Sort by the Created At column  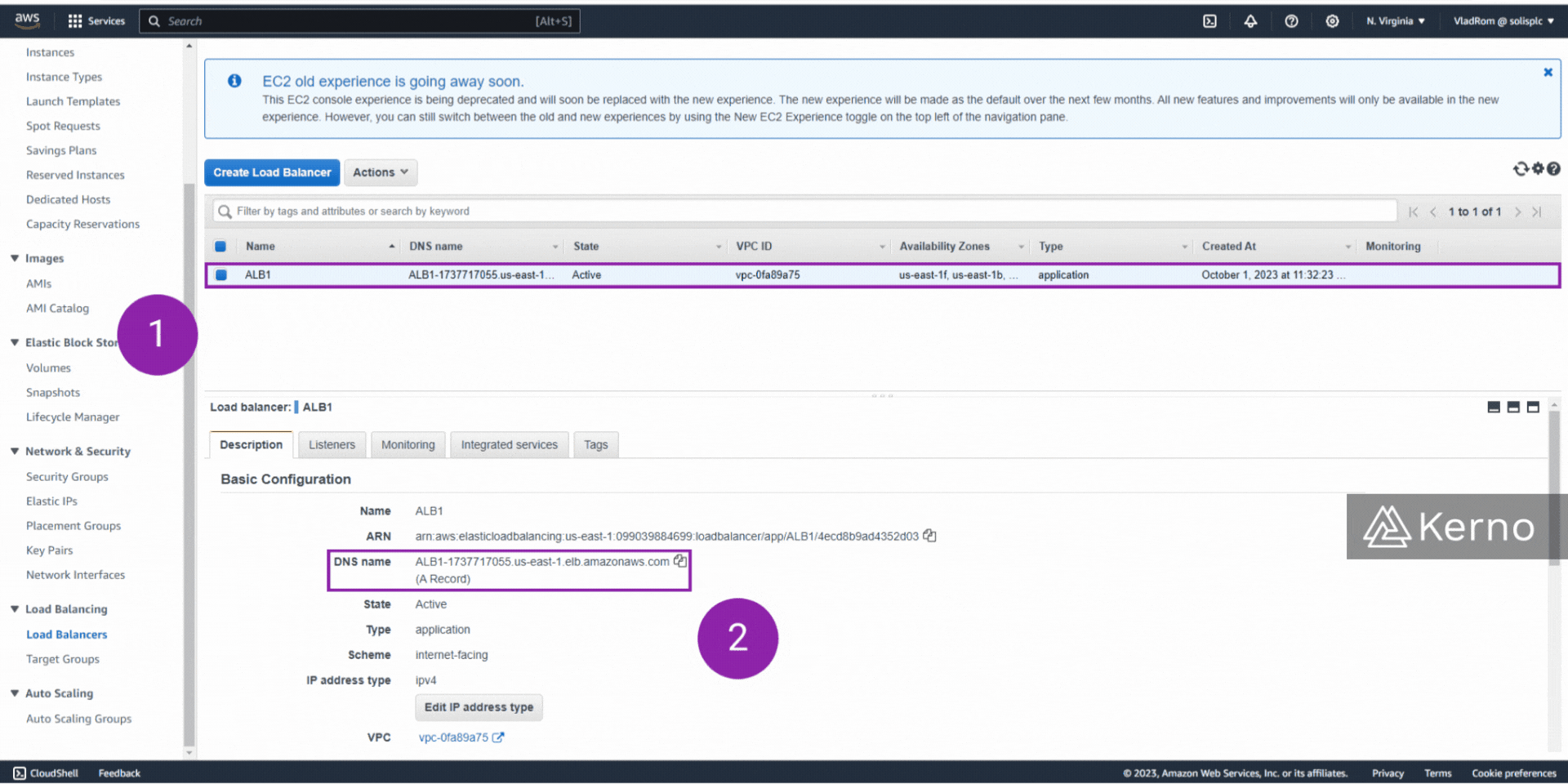tap(1275, 247)
